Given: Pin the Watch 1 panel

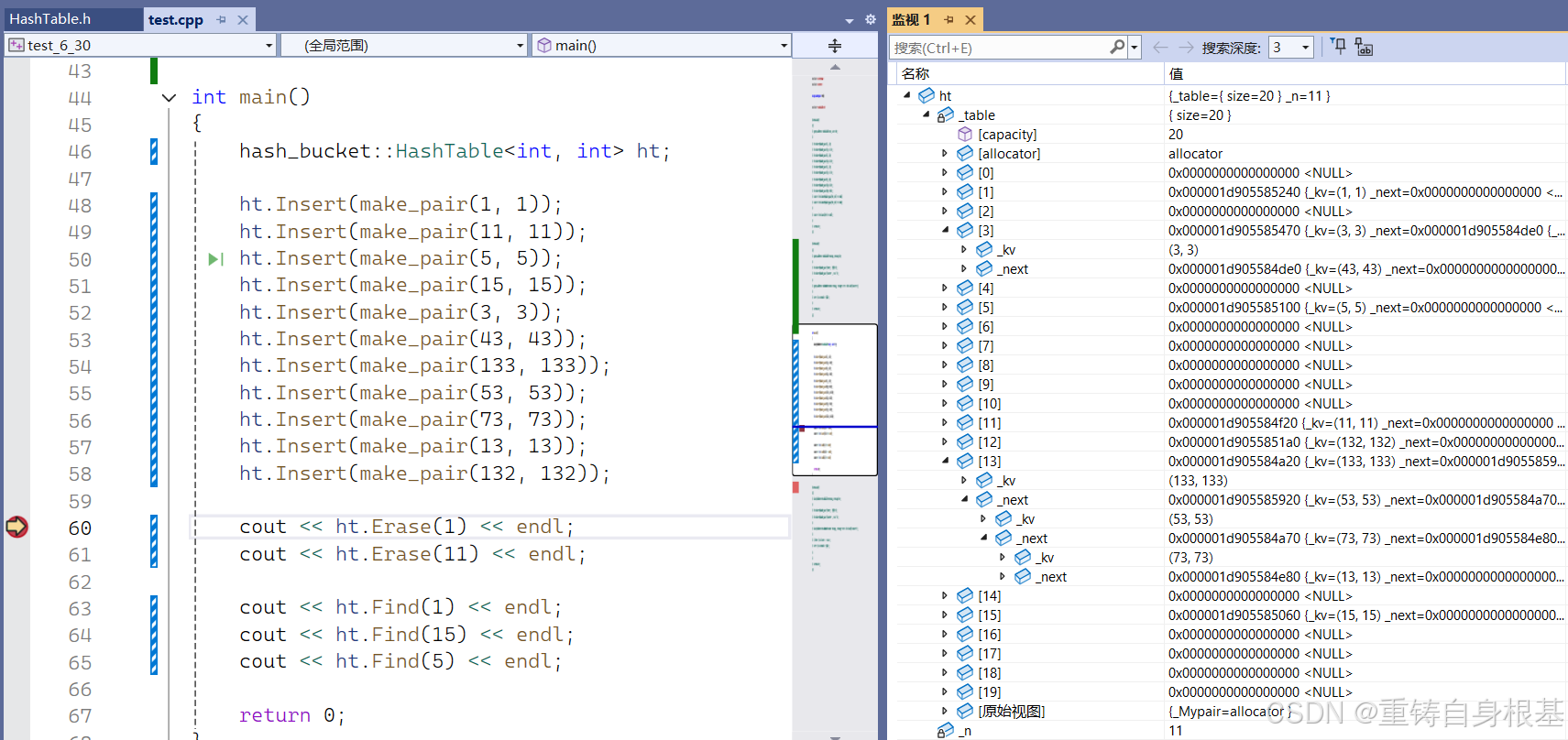Looking at the screenshot, I should coord(949,19).
